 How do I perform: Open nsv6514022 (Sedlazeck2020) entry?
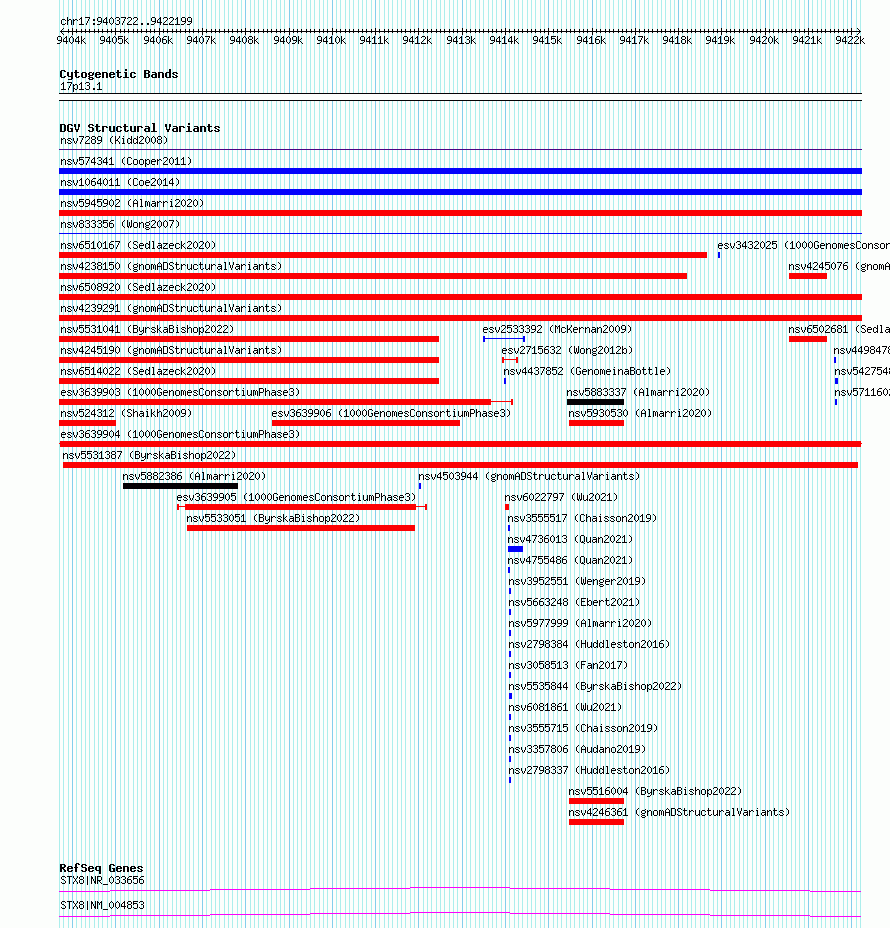tap(138, 371)
